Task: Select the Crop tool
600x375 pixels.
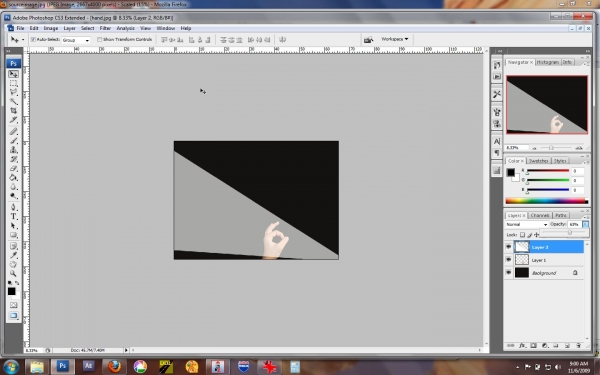Action: pos(13,111)
